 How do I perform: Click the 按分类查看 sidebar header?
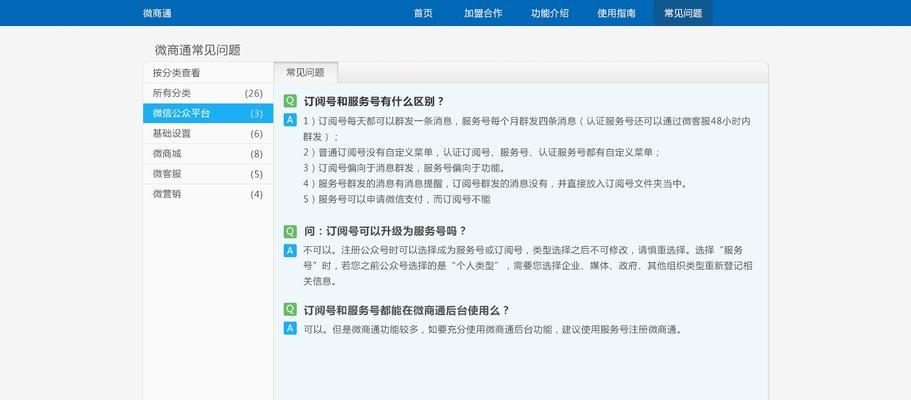(177, 73)
